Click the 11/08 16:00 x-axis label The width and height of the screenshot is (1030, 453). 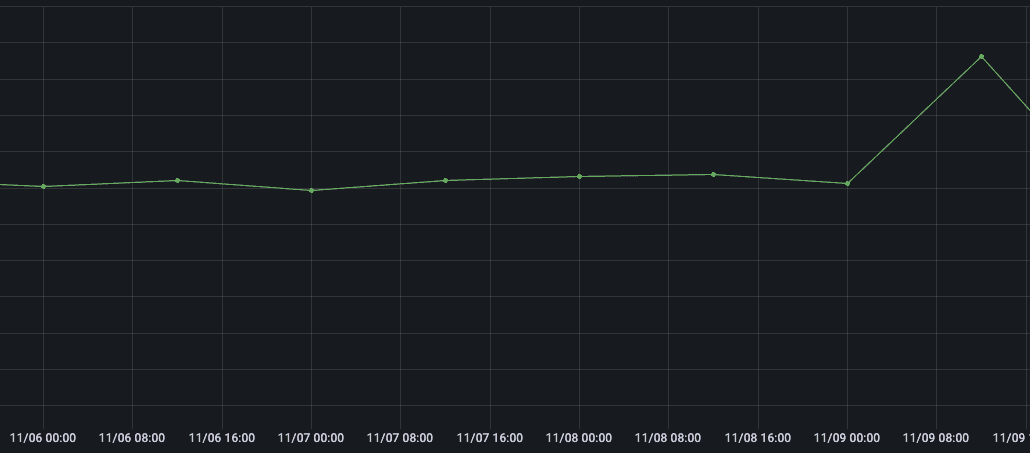(758, 438)
